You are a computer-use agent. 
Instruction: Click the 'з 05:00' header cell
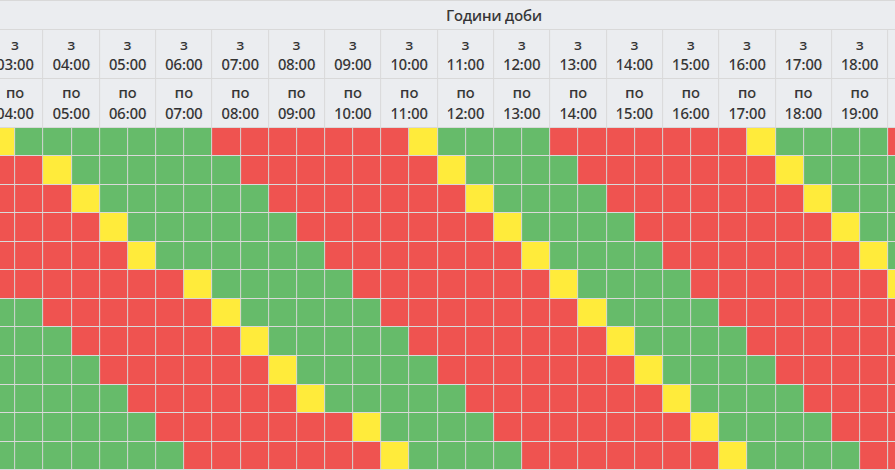pos(127,54)
